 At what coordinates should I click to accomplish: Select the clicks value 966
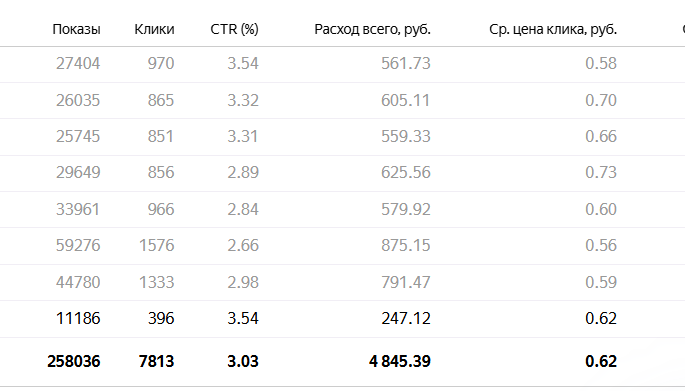click(x=161, y=209)
